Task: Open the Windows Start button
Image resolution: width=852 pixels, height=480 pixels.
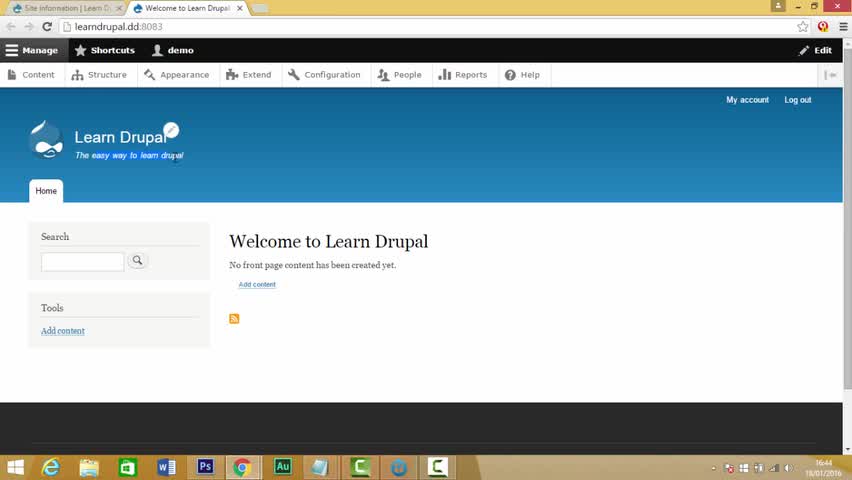Action: [x=16, y=467]
